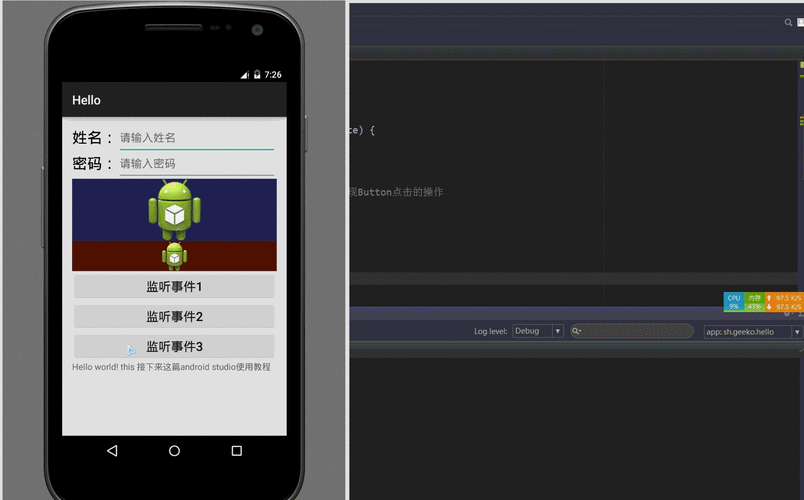Click the Button点击的操作 code comment

pos(400,192)
